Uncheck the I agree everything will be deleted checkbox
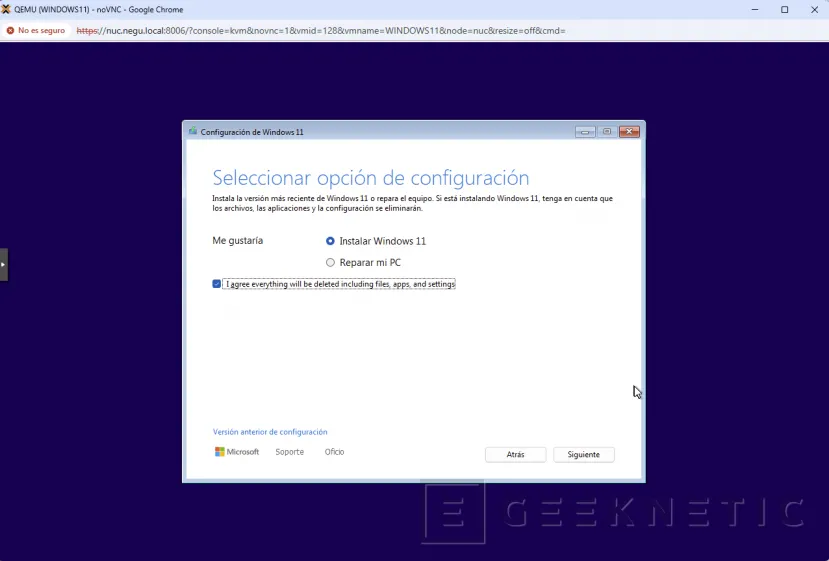This screenshot has width=829, height=561. (216, 284)
